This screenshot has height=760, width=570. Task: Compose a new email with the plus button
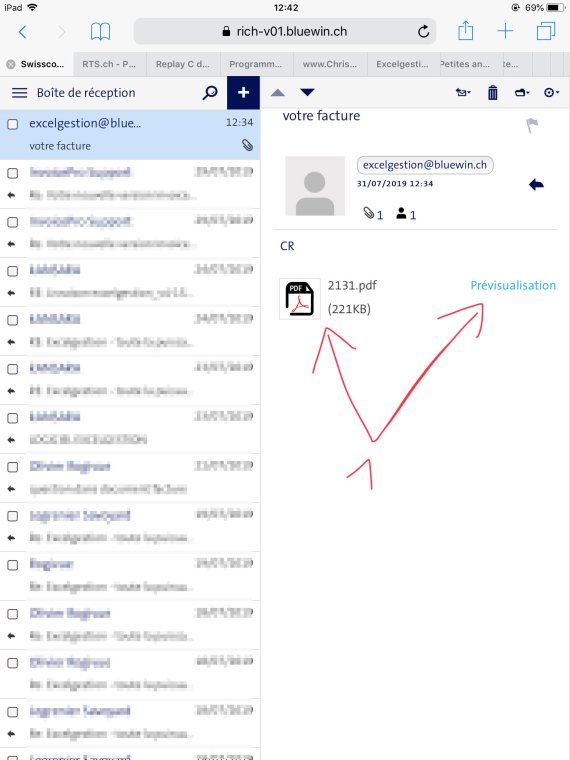click(243, 93)
